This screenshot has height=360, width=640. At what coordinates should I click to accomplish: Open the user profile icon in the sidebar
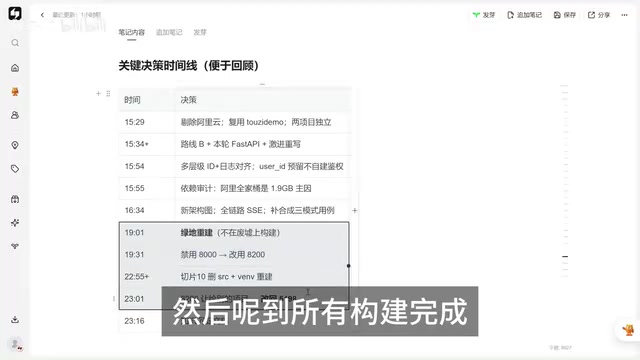click(15, 115)
